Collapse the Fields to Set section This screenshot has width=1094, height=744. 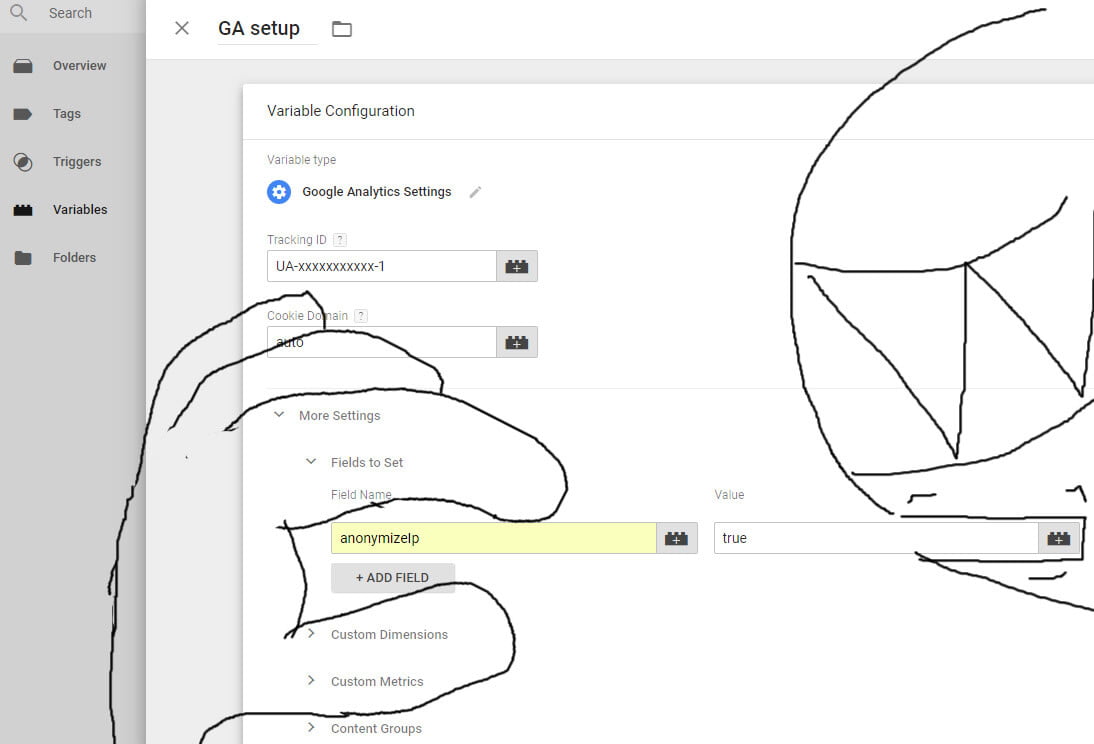point(311,462)
